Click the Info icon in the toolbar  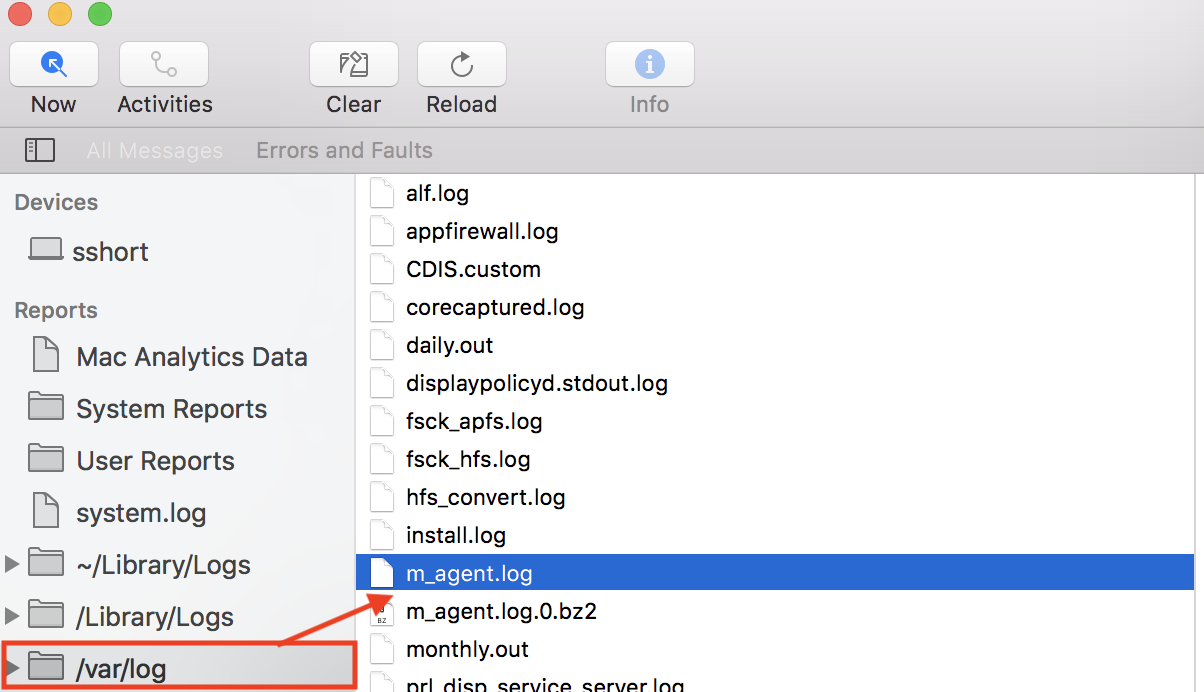point(649,64)
